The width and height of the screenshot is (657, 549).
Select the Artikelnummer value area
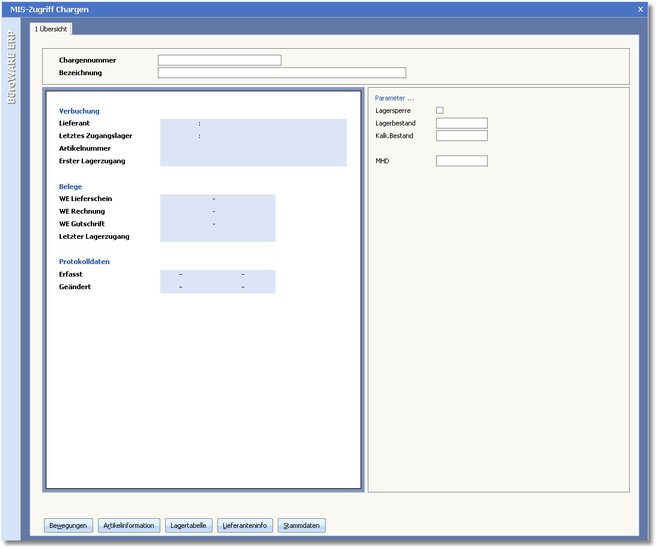tap(253, 148)
